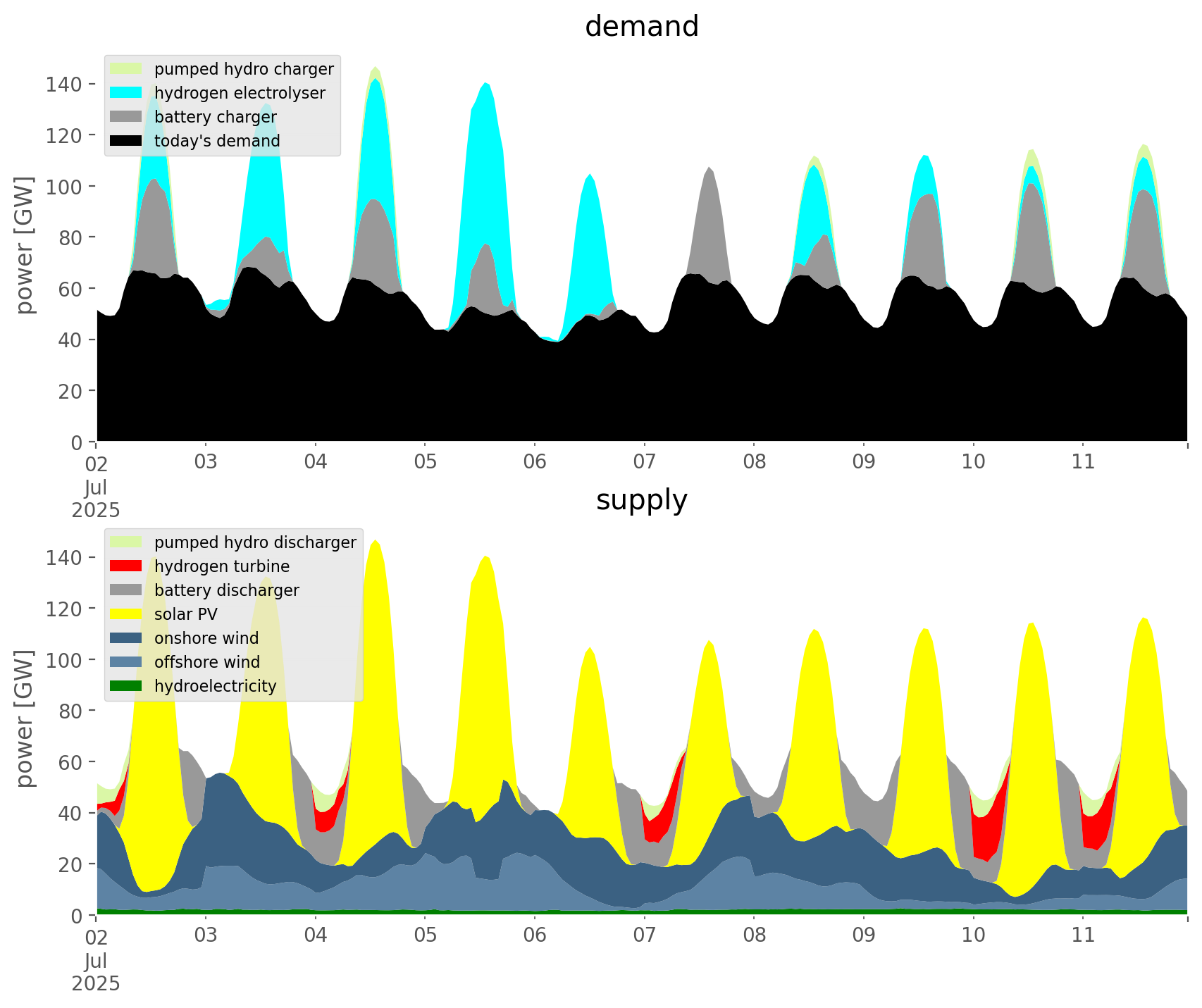The image size is (1202, 1008).
Task: Select the "demand" chart title
Action: [641, 27]
